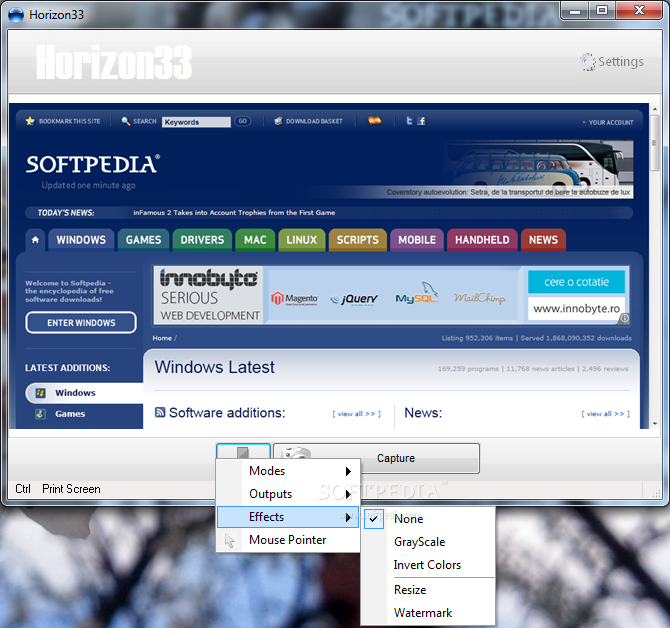Viewport: 670px width, 628px height.
Task: Click the preview scrollbar down arrow
Action: [655, 423]
